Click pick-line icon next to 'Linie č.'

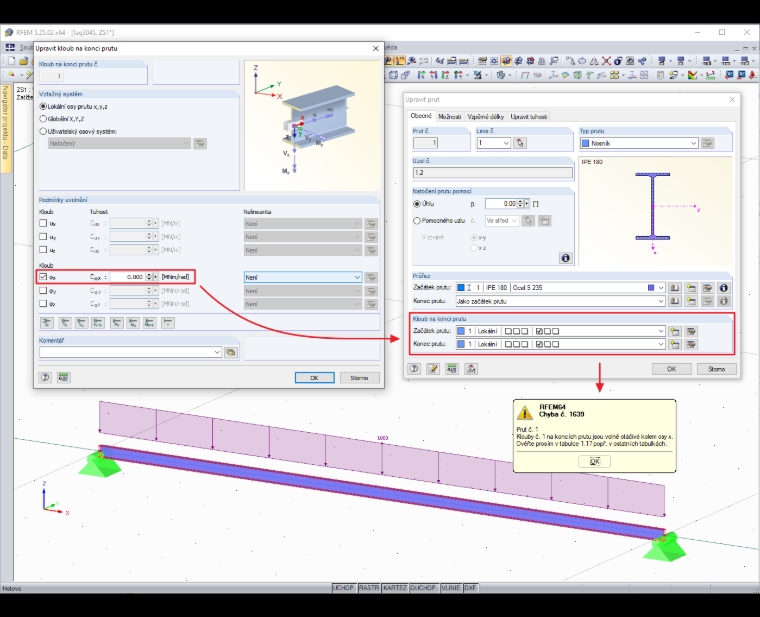coord(520,143)
